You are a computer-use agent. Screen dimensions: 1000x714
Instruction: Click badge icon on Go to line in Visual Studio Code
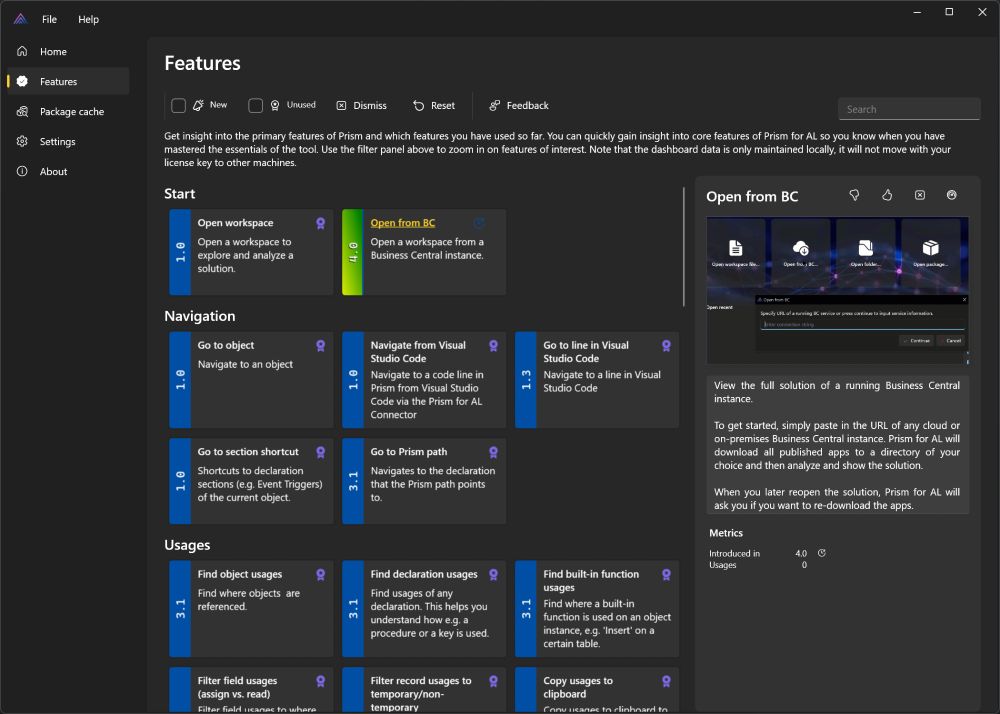(x=666, y=346)
